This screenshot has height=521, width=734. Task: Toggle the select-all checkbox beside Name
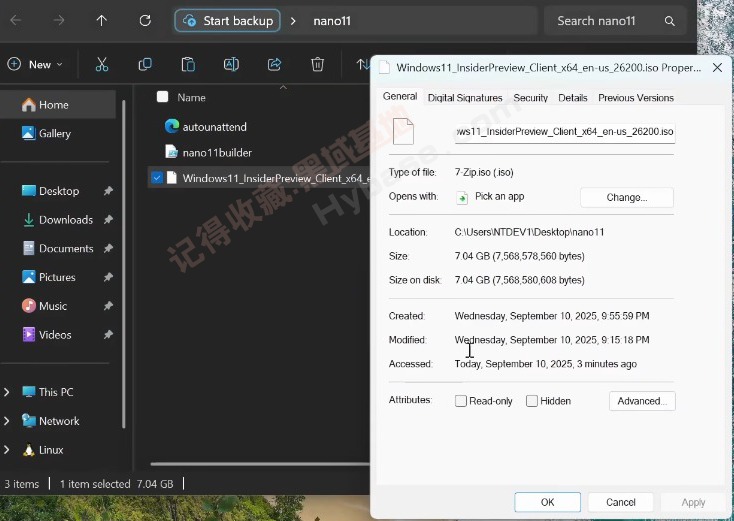(162, 97)
